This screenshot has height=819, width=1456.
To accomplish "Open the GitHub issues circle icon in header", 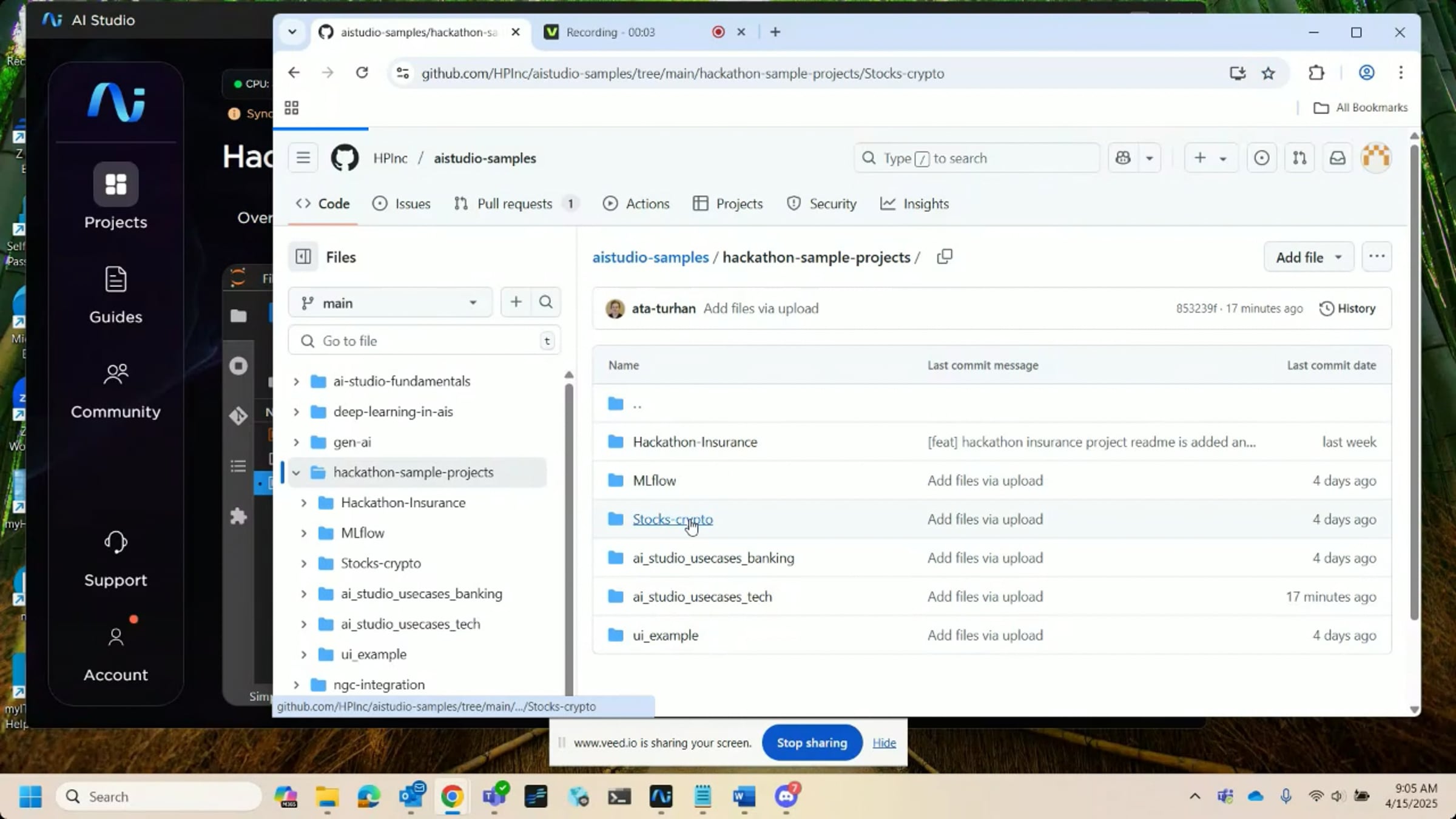I will [1261, 158].
